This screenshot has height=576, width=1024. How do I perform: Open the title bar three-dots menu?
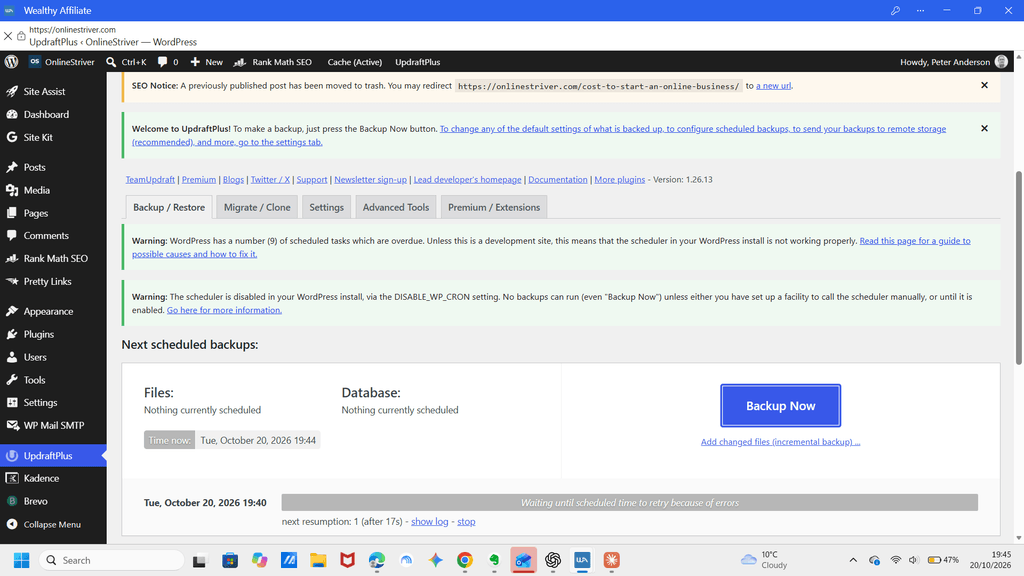pyautogui.click(x=920, y=10)
